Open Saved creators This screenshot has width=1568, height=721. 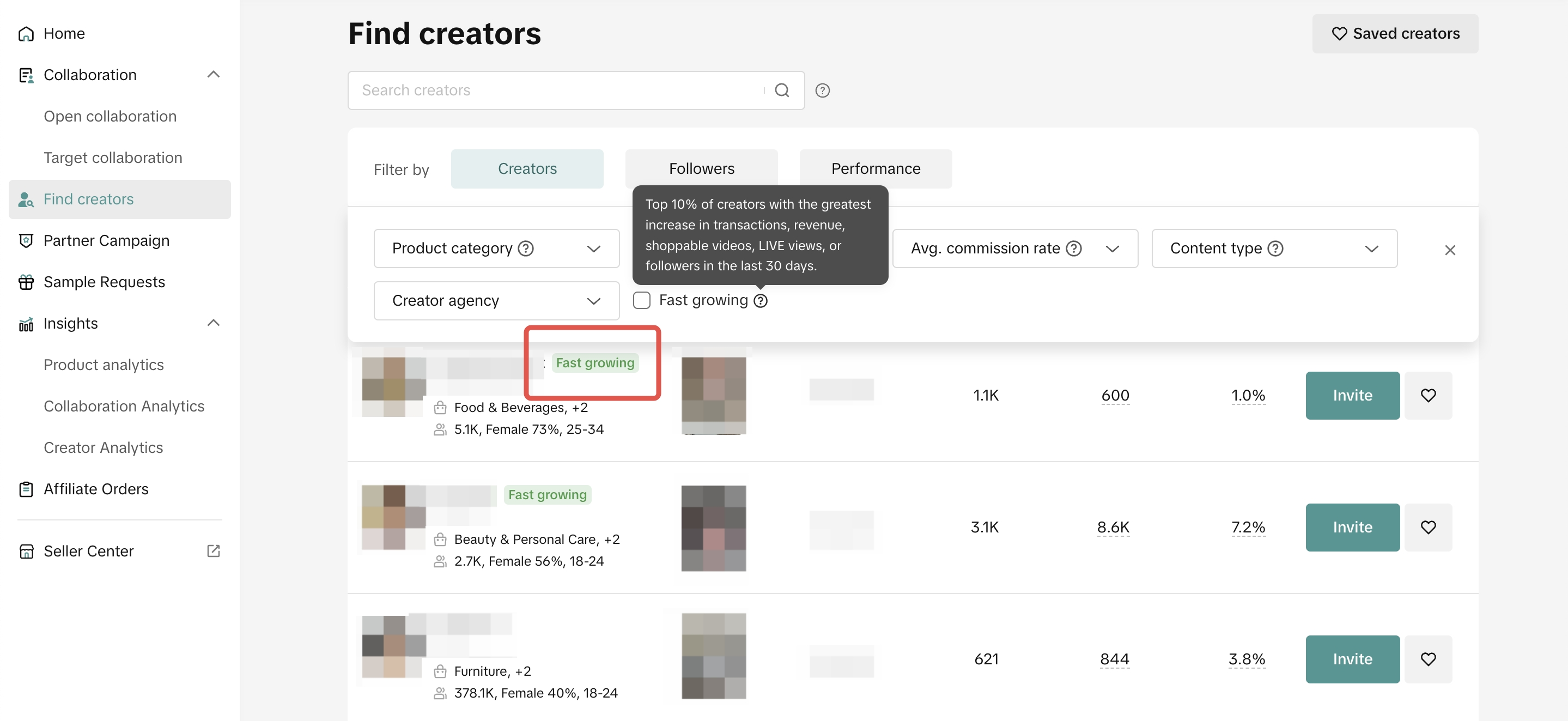click(1395, 33)
